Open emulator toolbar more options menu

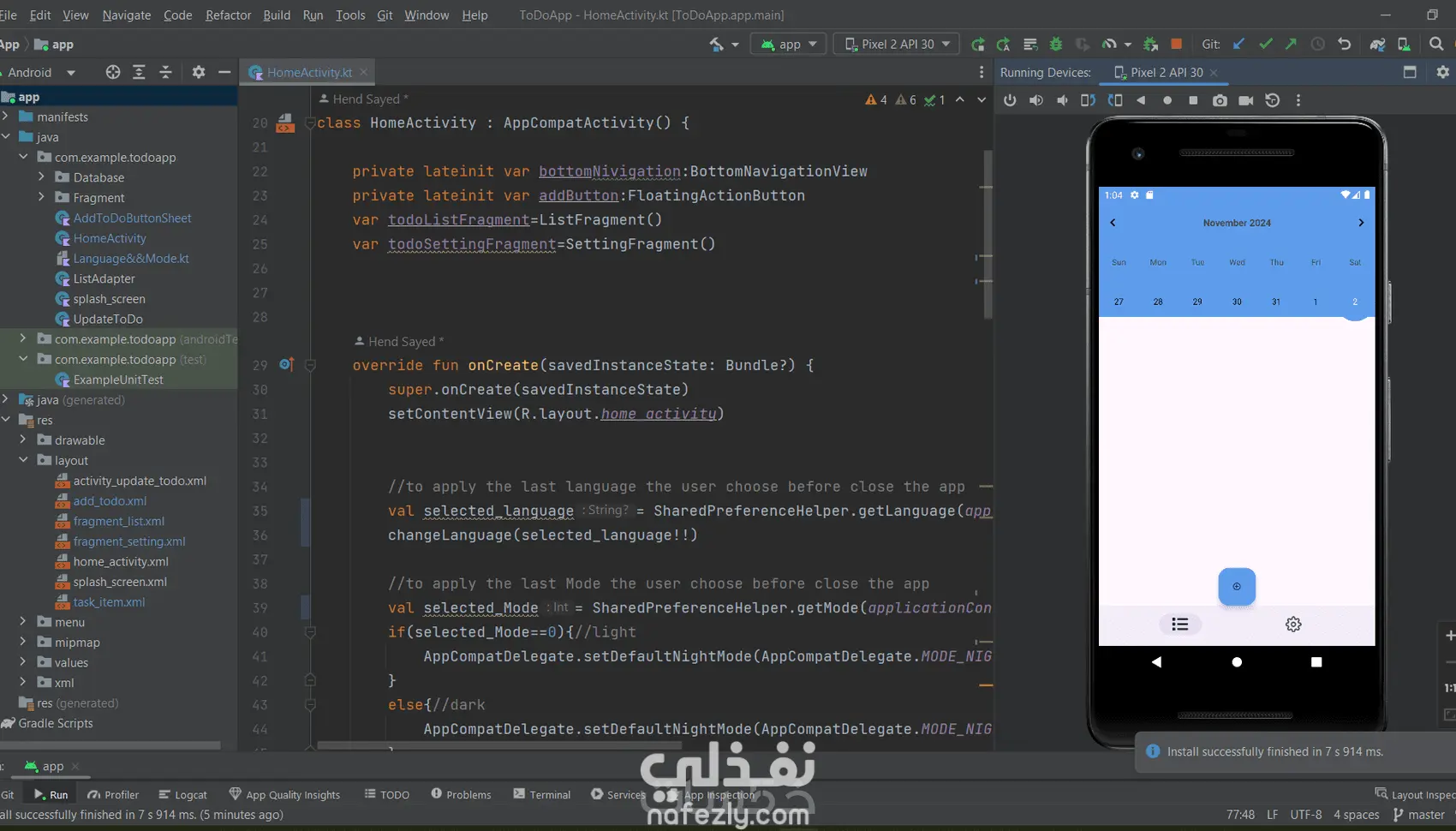(1298, 100)
